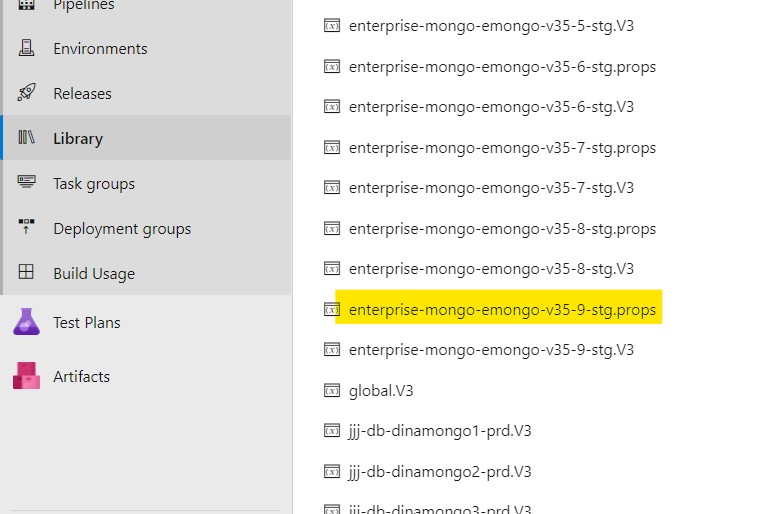The width and height of the screenshot is (765, 514).
Task: Click the Deployment groups icon
Action: click(27, 228)
